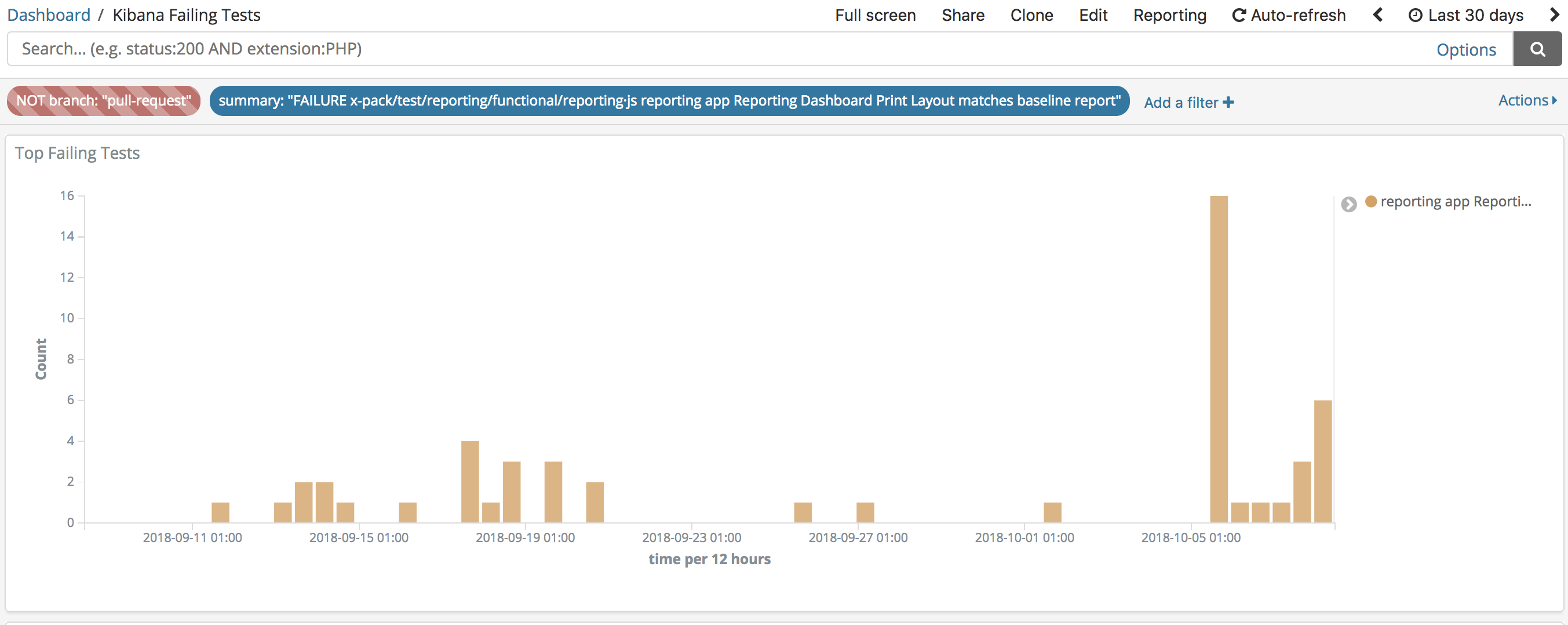The width and height of the screenshot is (1568, 625).
Task: Click the Kibana Failing Tests breadcrumb title
Action: coord(186,14)
